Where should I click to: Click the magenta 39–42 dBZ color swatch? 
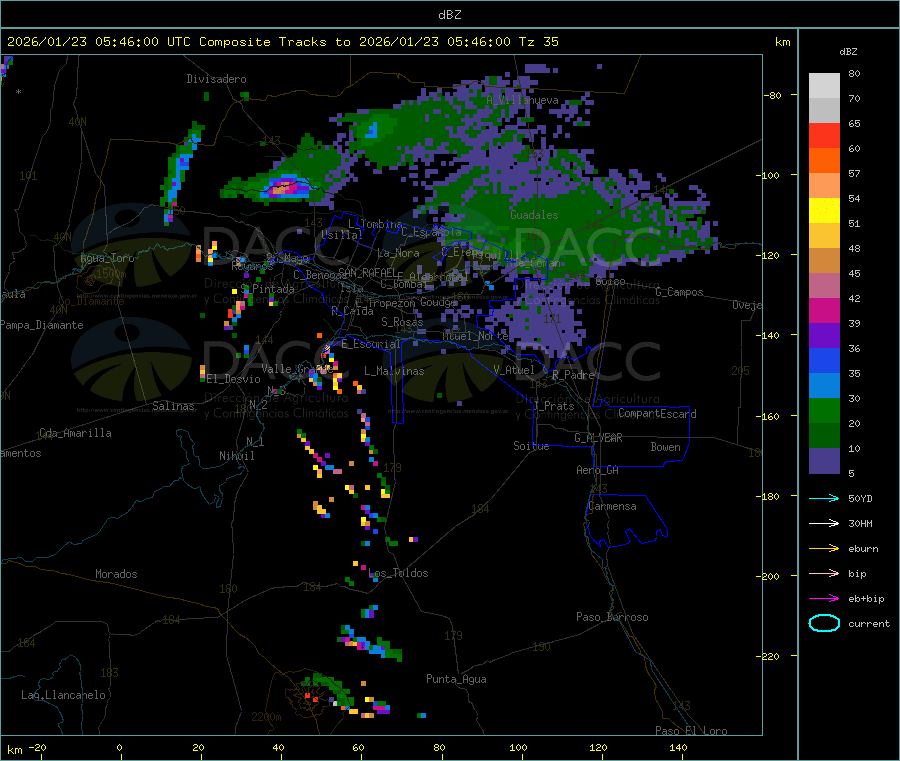pos(824,310)
